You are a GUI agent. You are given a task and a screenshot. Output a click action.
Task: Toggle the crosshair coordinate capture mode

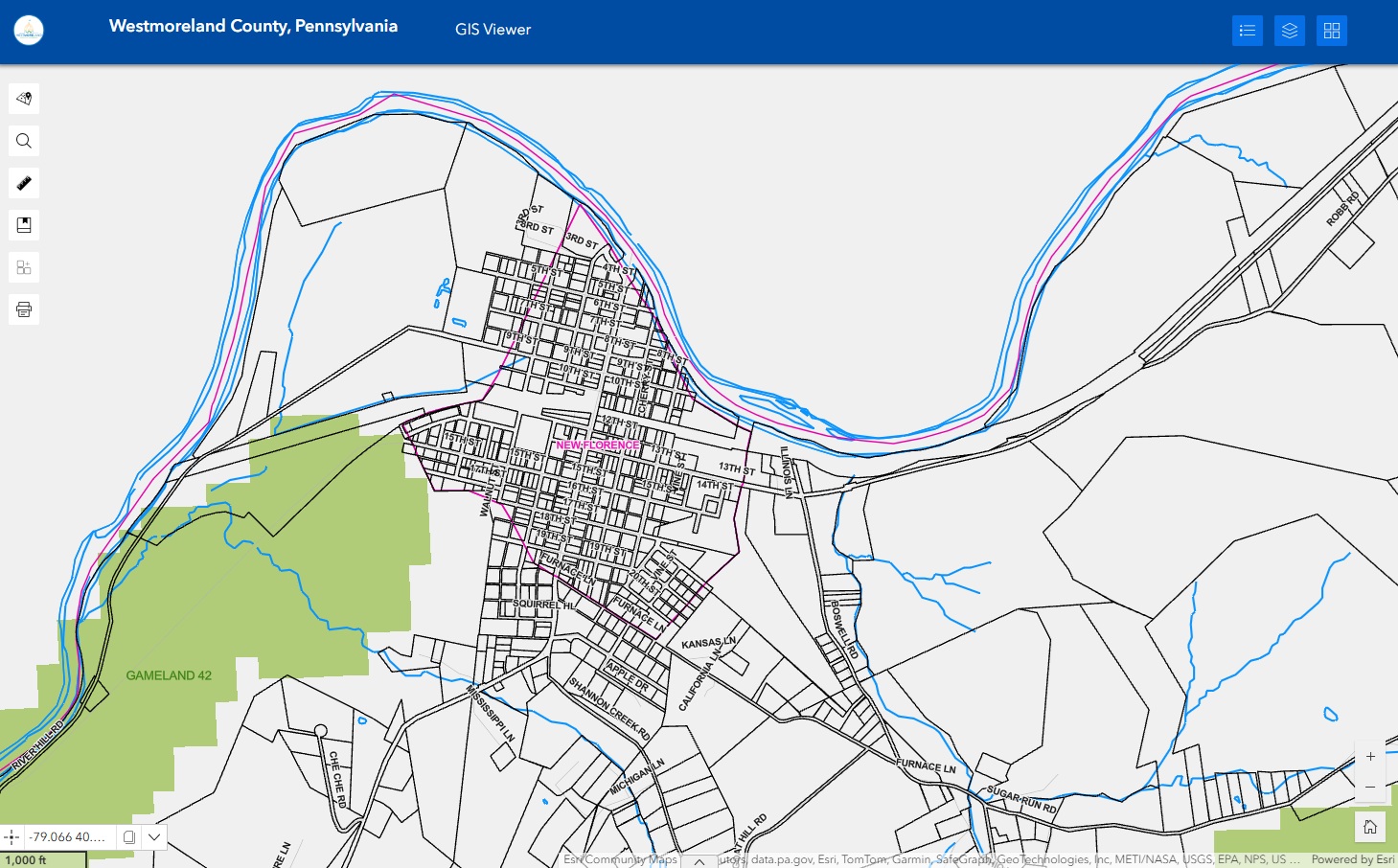pyautogui.click(x=11, y=837)
